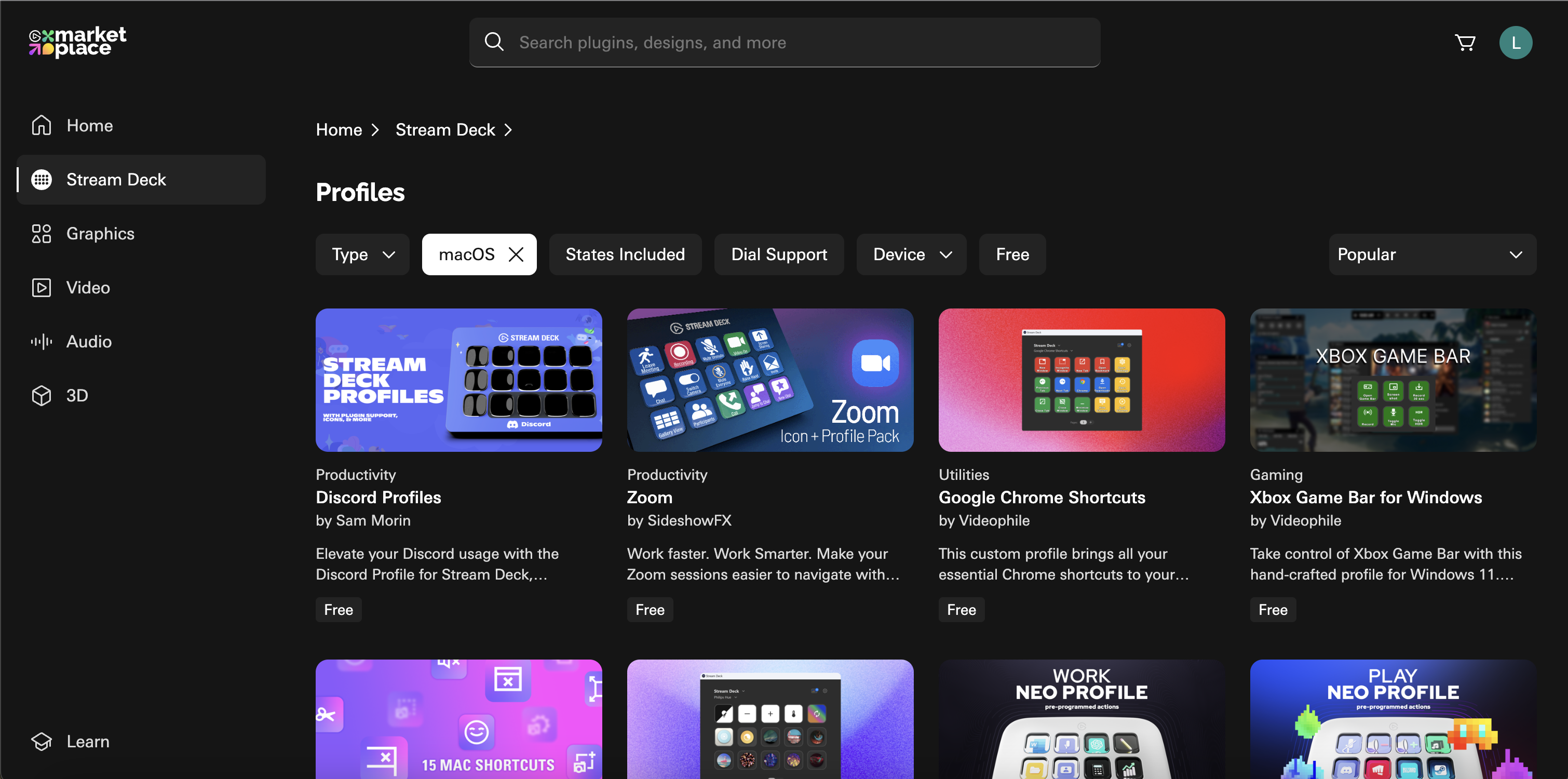Open the Work Neo Profile thumbnail
This screenshot has width=1568, height=779.
[1082, 719]
